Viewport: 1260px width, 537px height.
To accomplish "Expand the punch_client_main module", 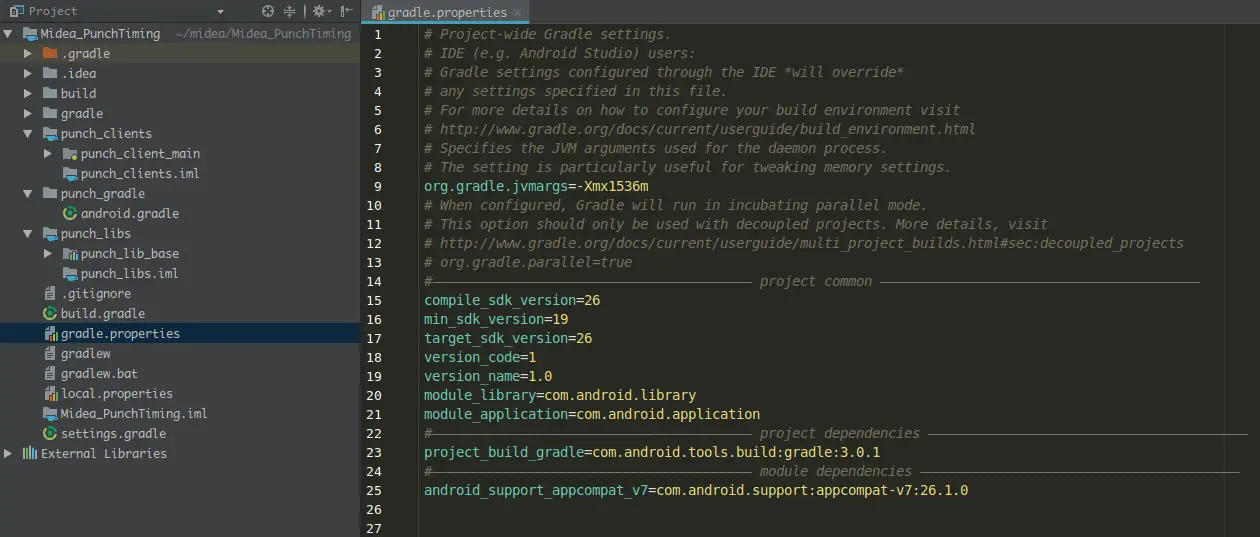I will (48, 153).
